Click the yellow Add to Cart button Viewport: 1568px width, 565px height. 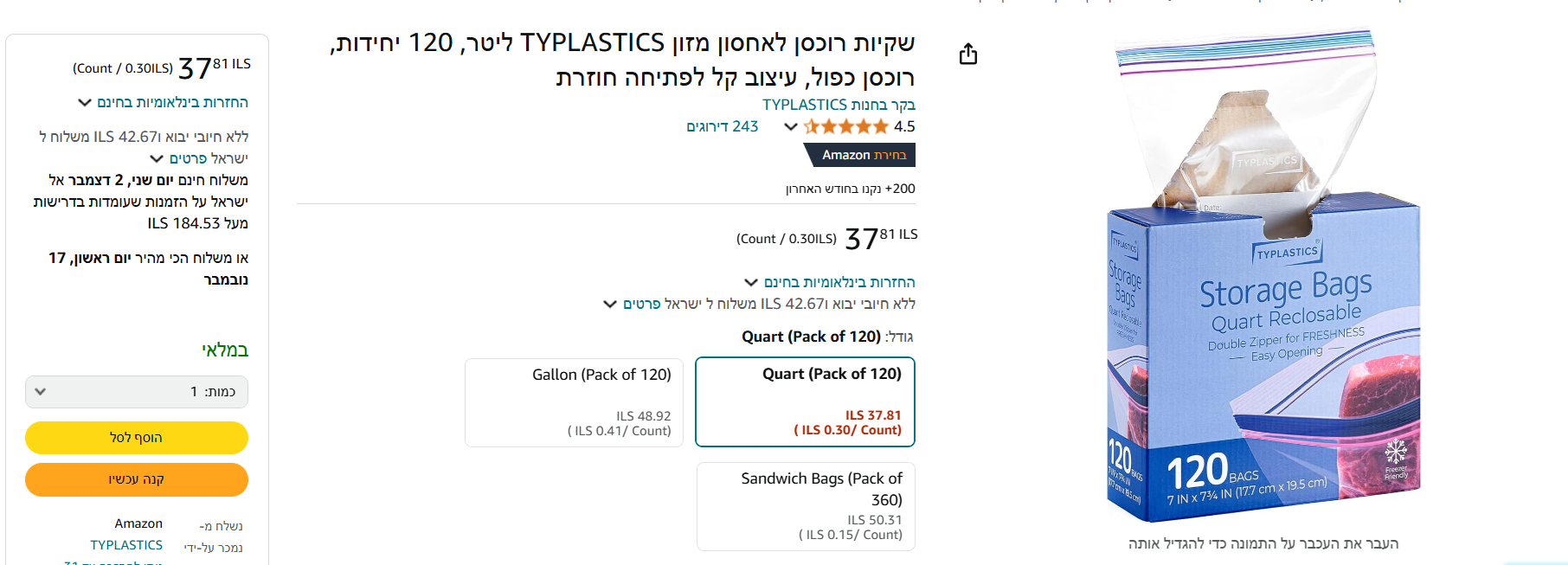137,438
